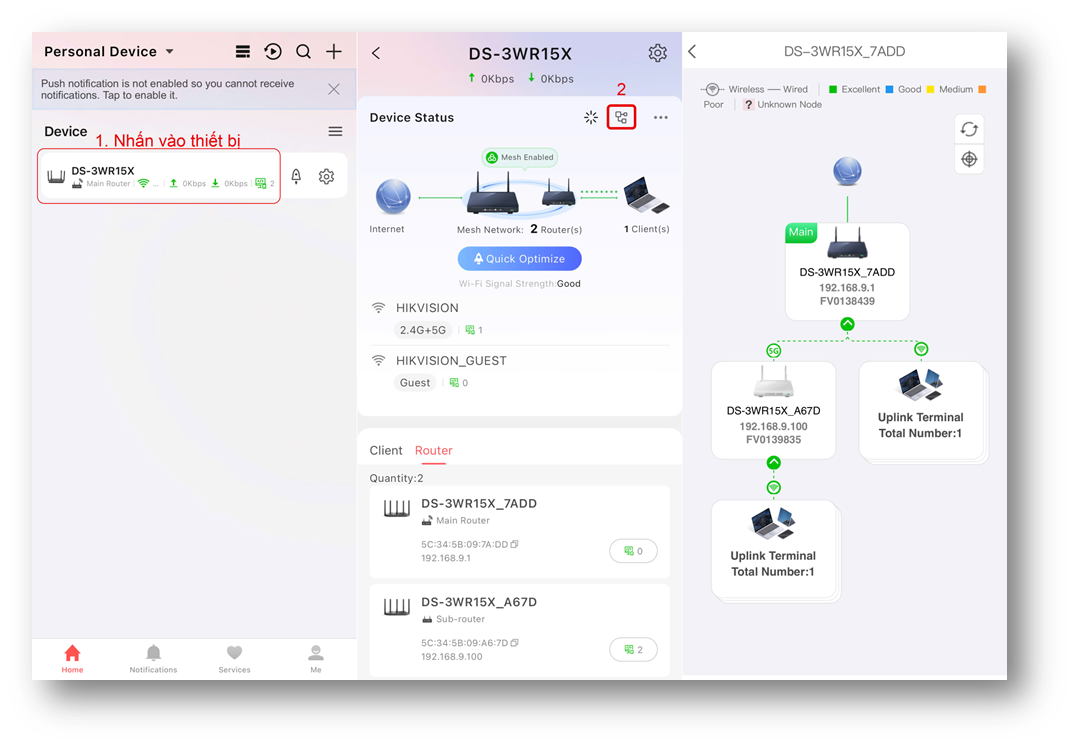Click the 2 clients button for DS-3WR15X_A67D
The width and height of the screenshot is (1072, 745).
pos(633,649)
